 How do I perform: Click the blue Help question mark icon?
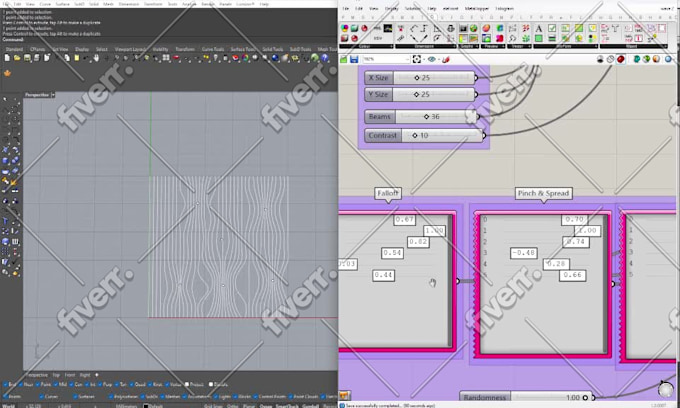(325, 58)
